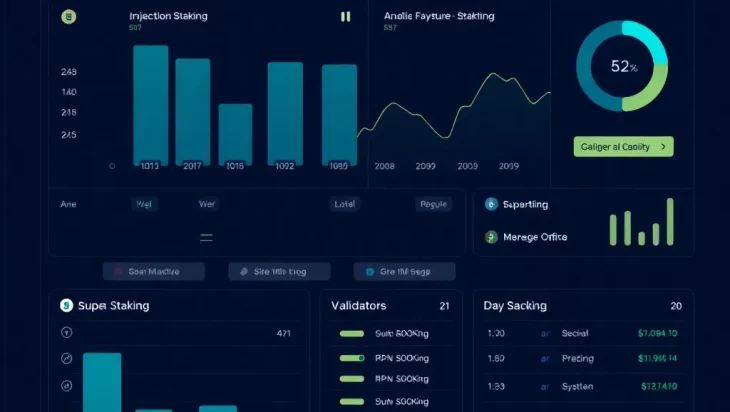
Task: Click the Seal Mactive button
Action: pos(153,271)
